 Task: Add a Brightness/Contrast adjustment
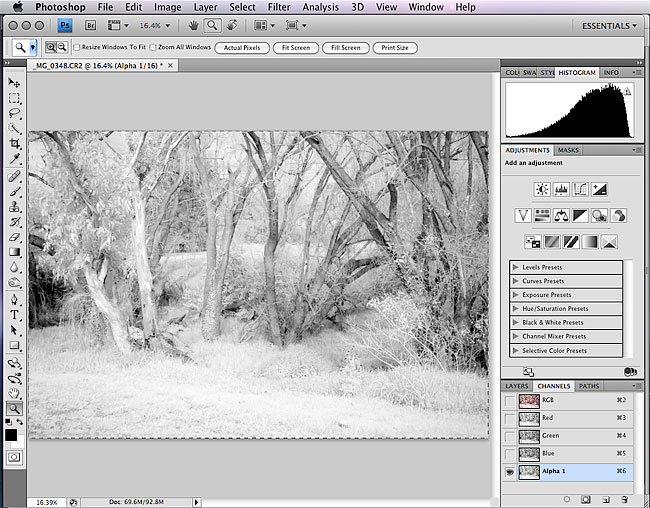(x=541, y=189)
